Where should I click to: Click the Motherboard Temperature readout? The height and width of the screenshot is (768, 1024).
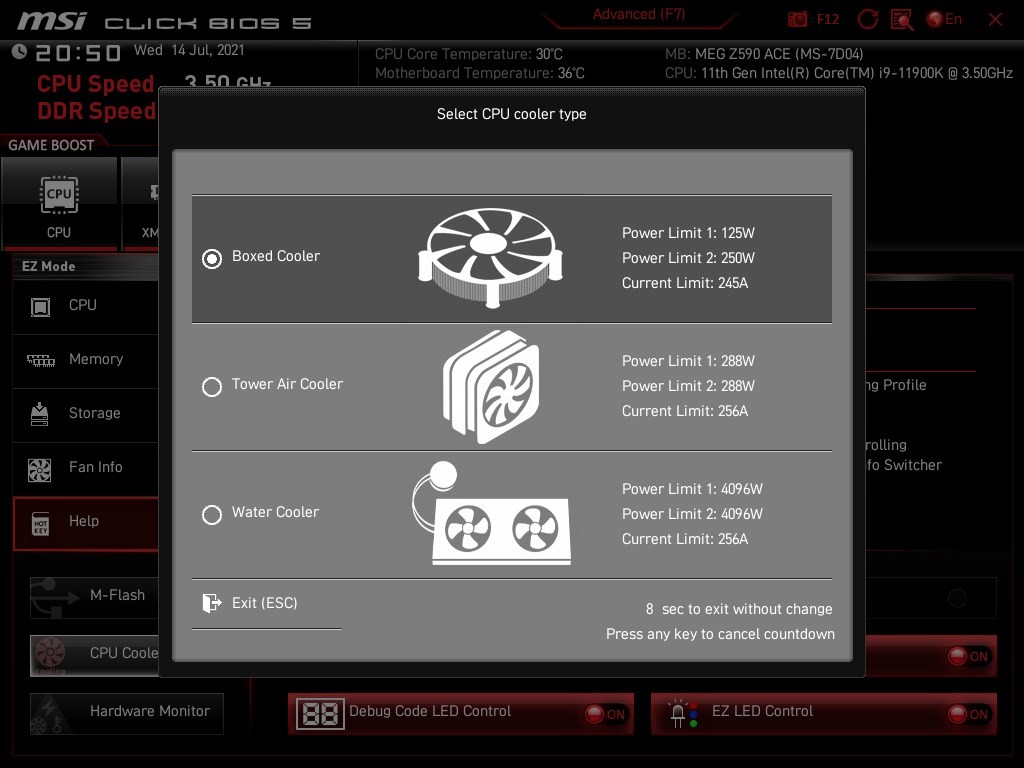coord(480,73)
